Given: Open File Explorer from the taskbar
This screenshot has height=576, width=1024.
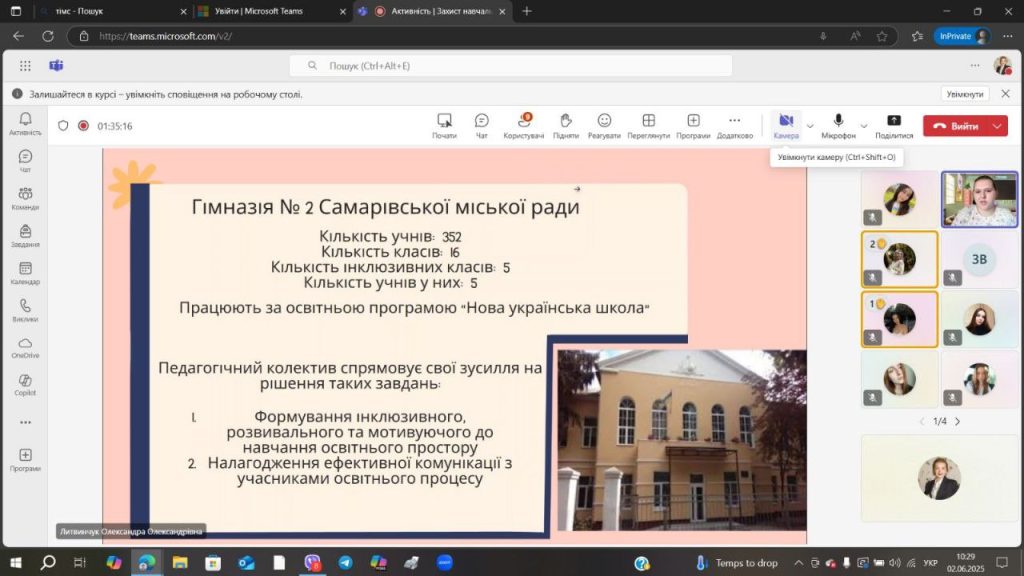Looking at the screenshot, I should [180, 562].
